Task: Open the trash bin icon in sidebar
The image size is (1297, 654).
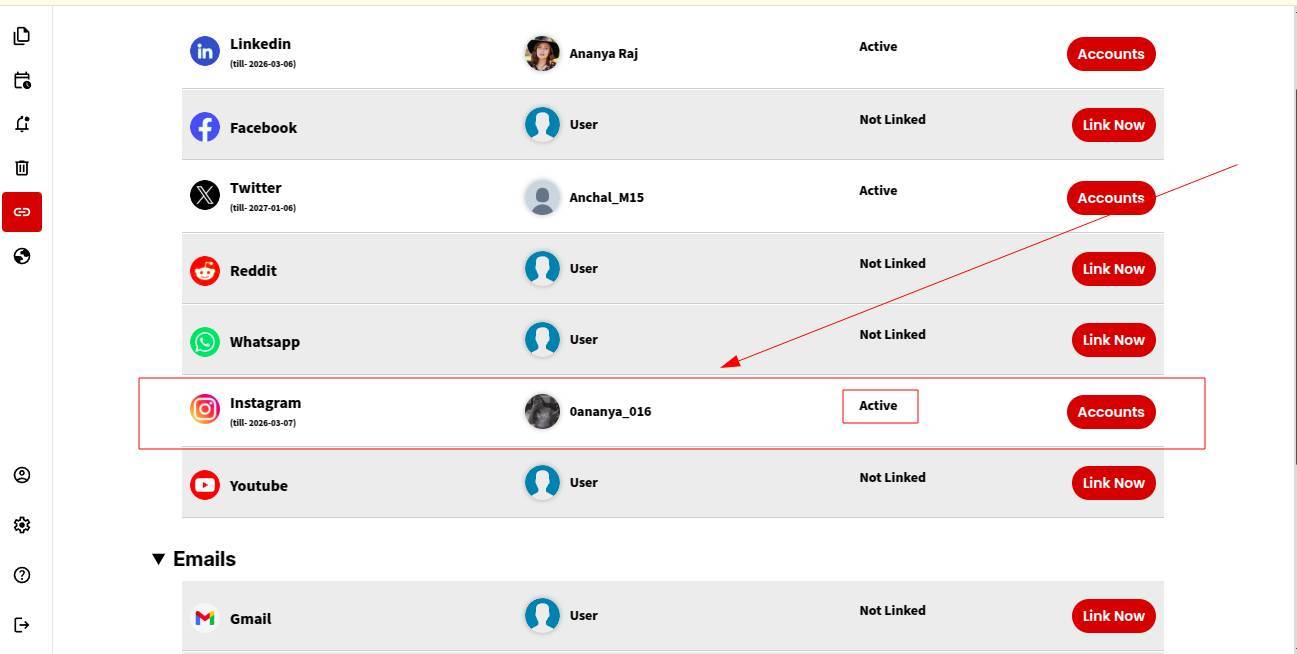Action: [21, 168]
